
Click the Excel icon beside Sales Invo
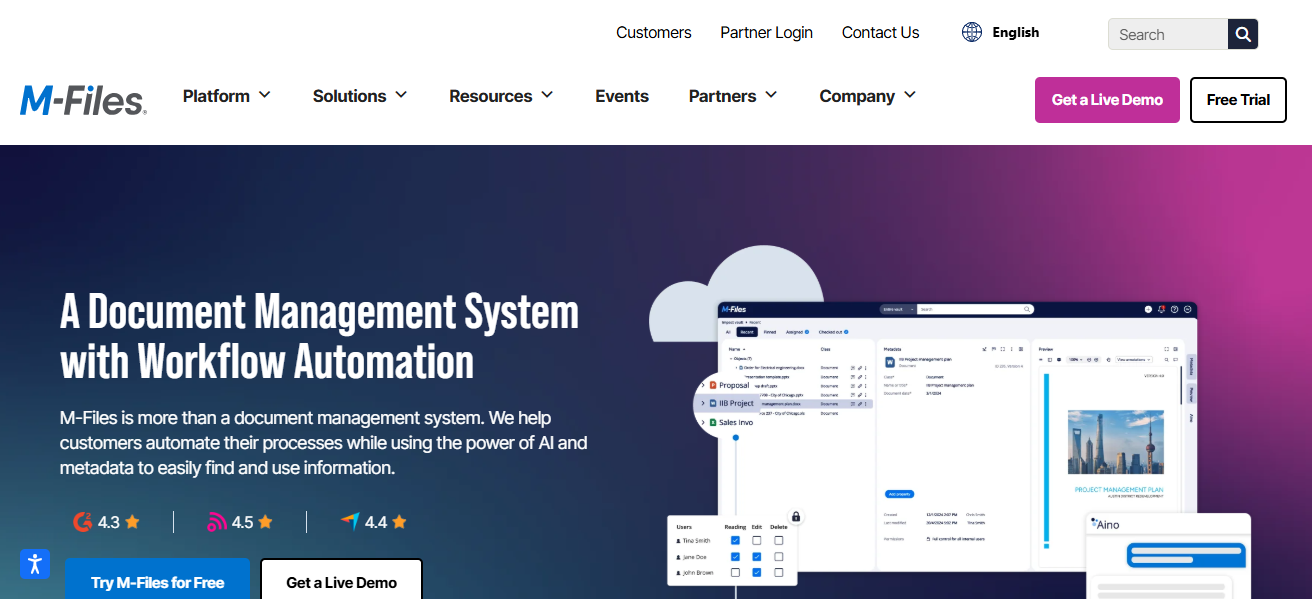(x=713, y=422)
